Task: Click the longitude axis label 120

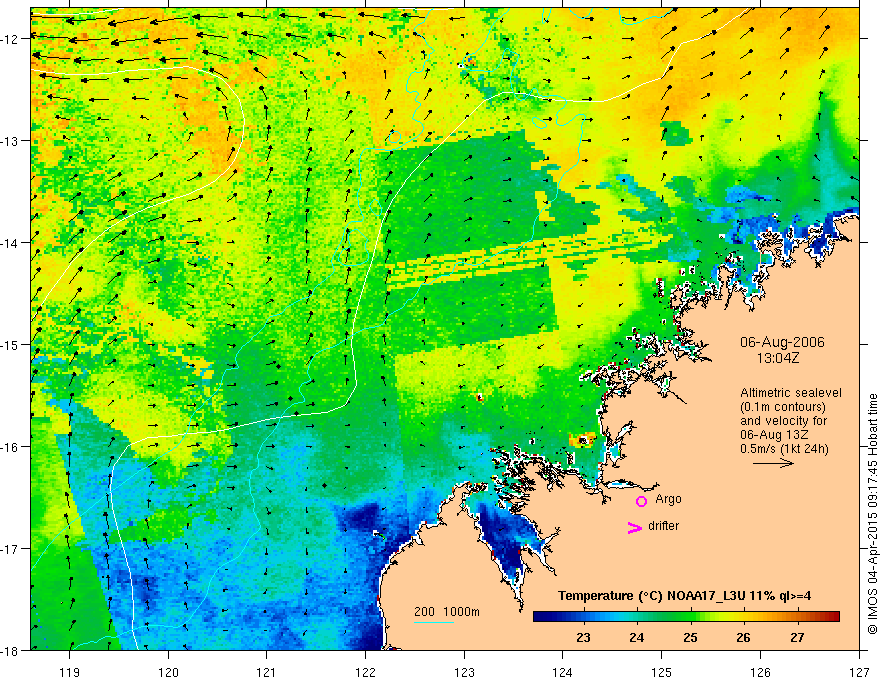Action: tap(168, 672)
